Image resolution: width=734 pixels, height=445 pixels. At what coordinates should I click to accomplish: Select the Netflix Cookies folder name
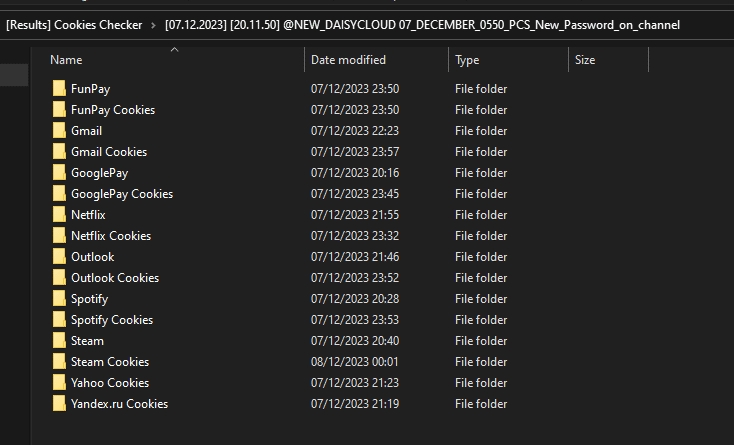click(111, 236)
